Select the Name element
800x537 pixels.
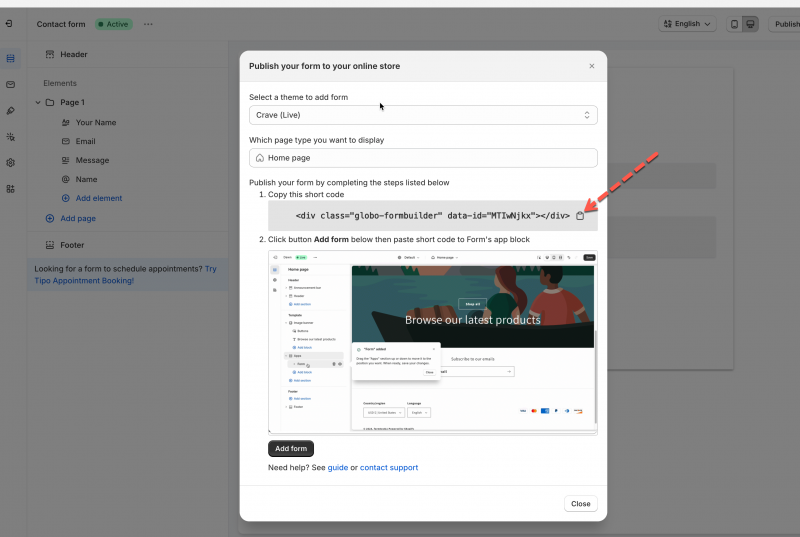tap(86, 179)
